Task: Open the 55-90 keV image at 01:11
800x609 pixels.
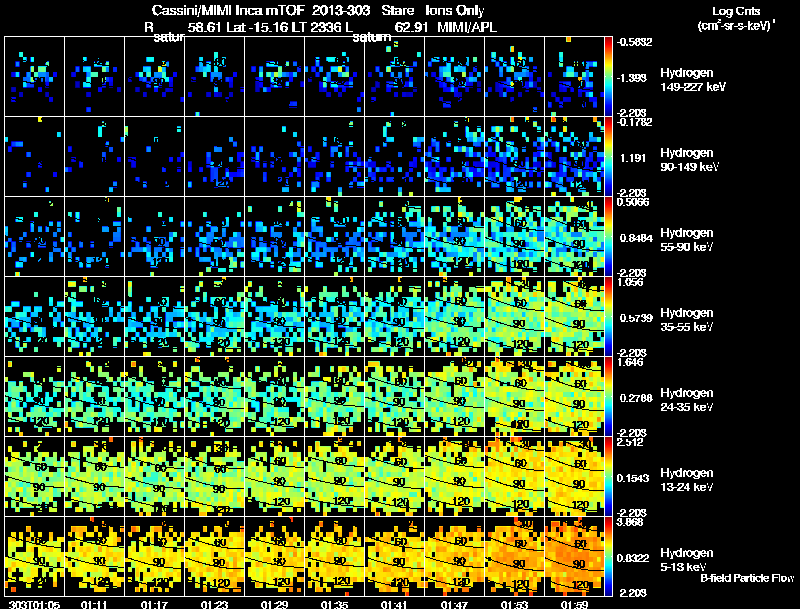Action: [94, 237]
